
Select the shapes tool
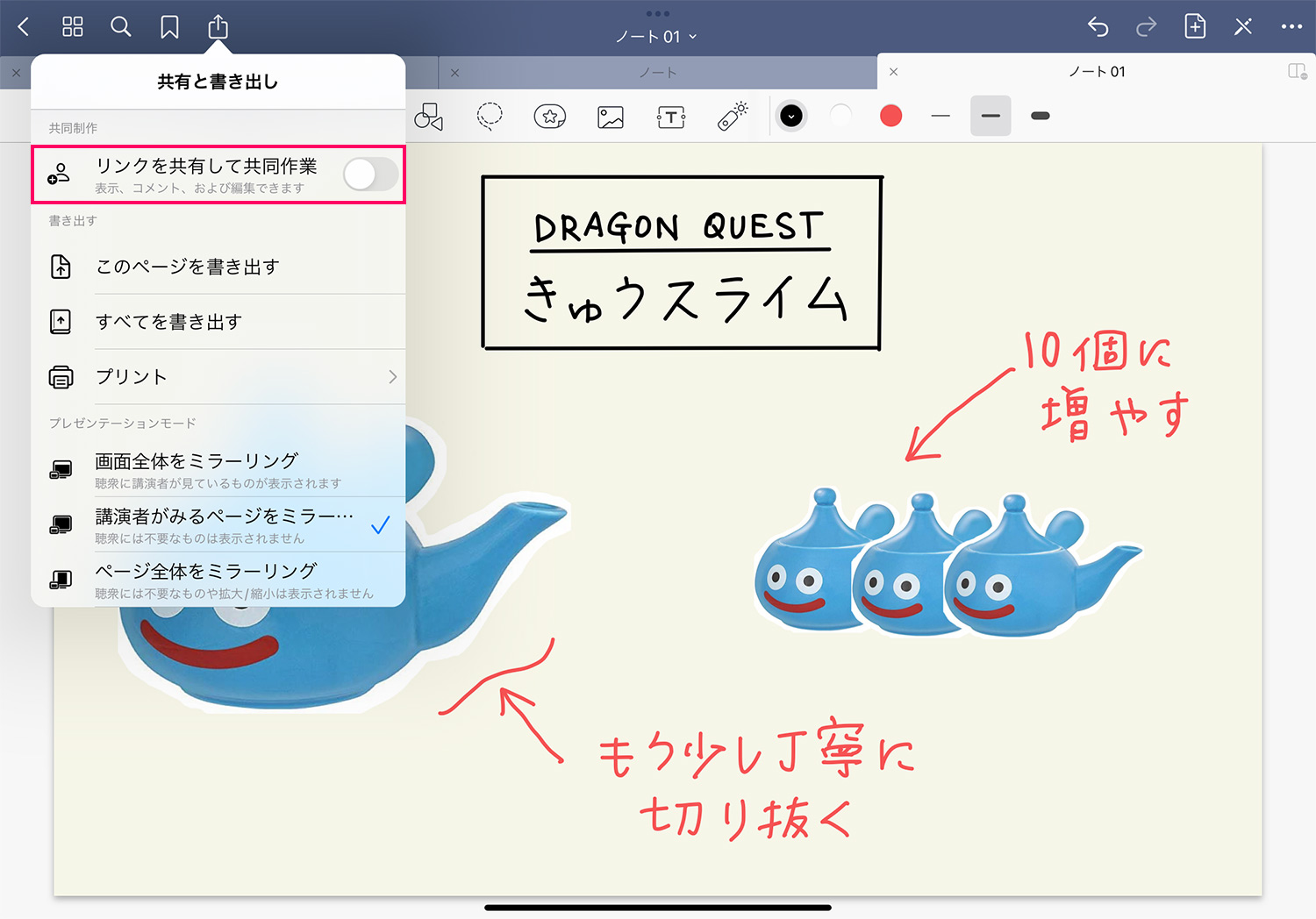click(x=429, y=117)
